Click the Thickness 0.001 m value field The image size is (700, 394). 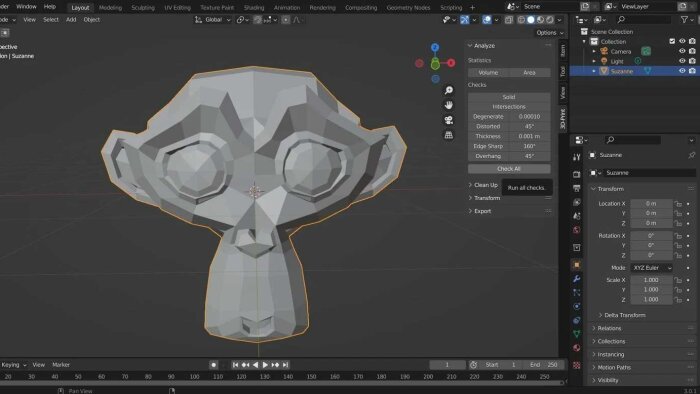coord(529,136)
